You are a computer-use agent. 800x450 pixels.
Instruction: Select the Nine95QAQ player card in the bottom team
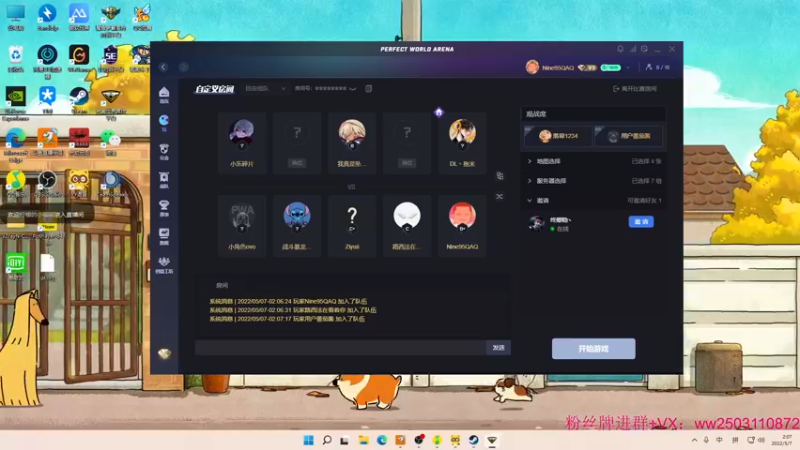click(462, 226)
